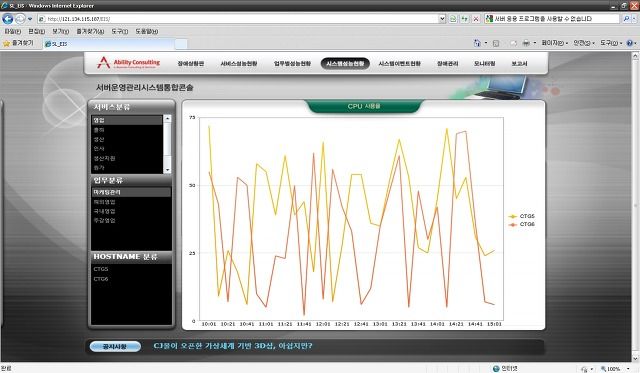The width and height of the screenshot is (640, 373).
Task: Open the 도구(T) menu in menu bar
Action: [x=120, y=31]
